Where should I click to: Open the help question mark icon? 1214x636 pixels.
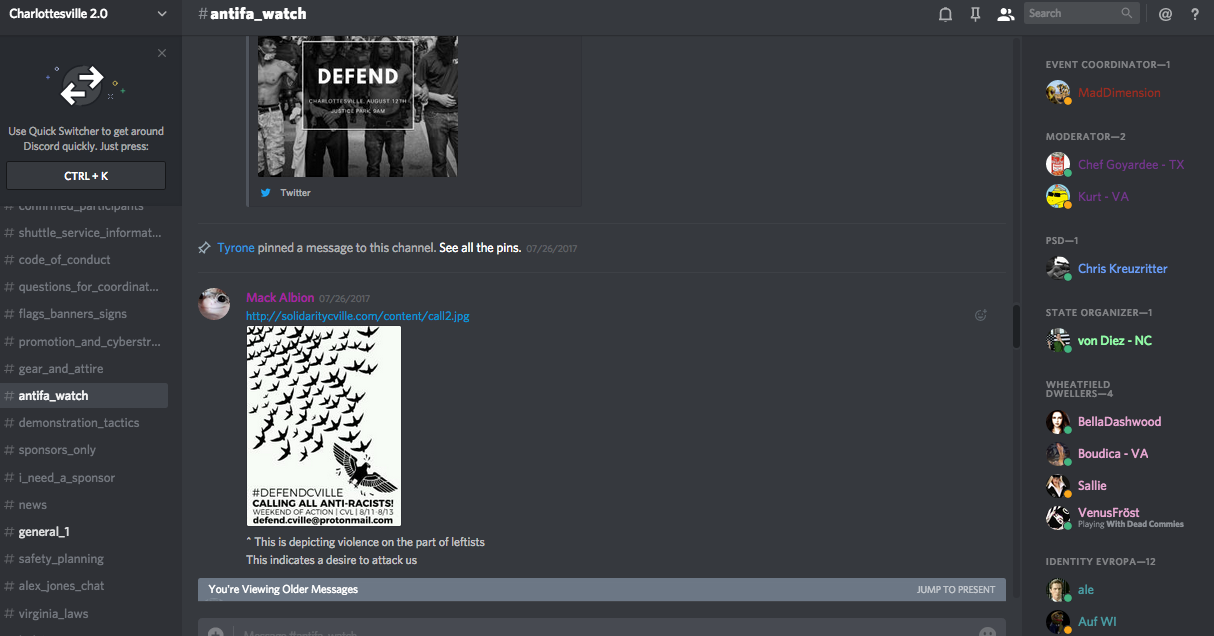pos(1195,14)
